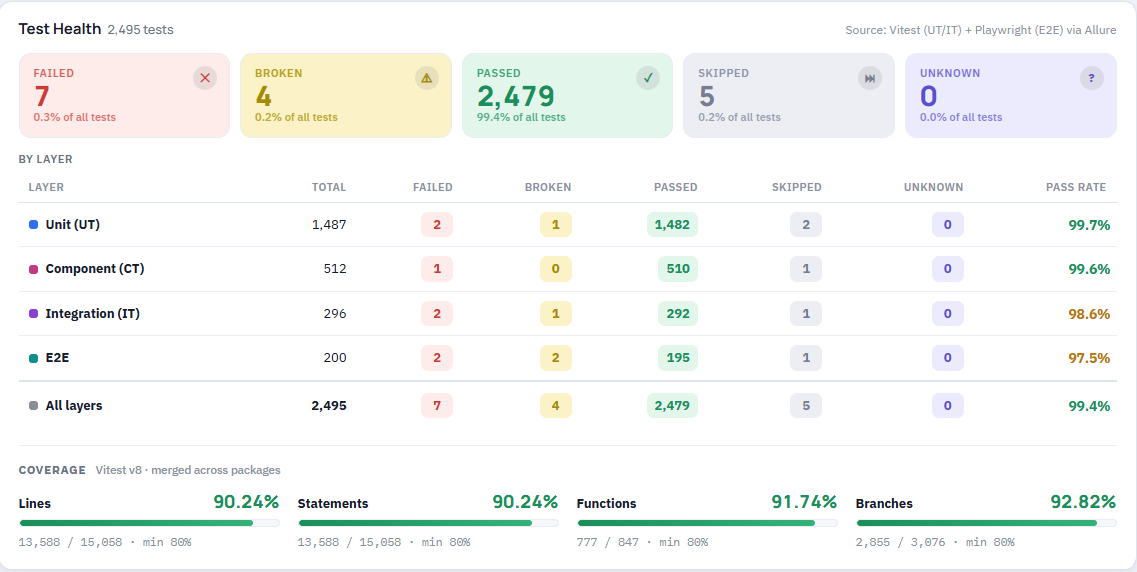Image resolution: width=1137 pixels, height=572 pixels.
Task: Click Unit (UT) skipped badge showing 2
Action: 806,225
